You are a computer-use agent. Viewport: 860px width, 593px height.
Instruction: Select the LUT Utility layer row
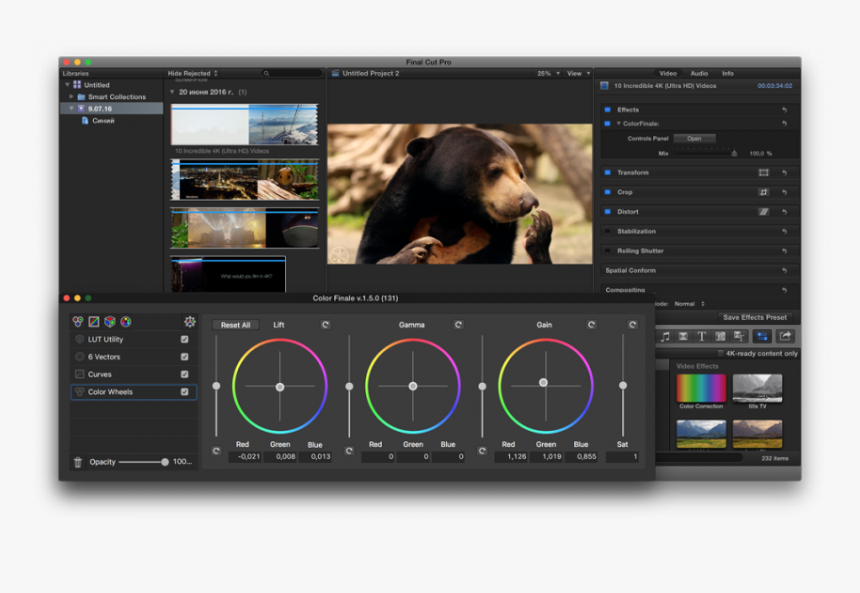[x=133, y=340]
